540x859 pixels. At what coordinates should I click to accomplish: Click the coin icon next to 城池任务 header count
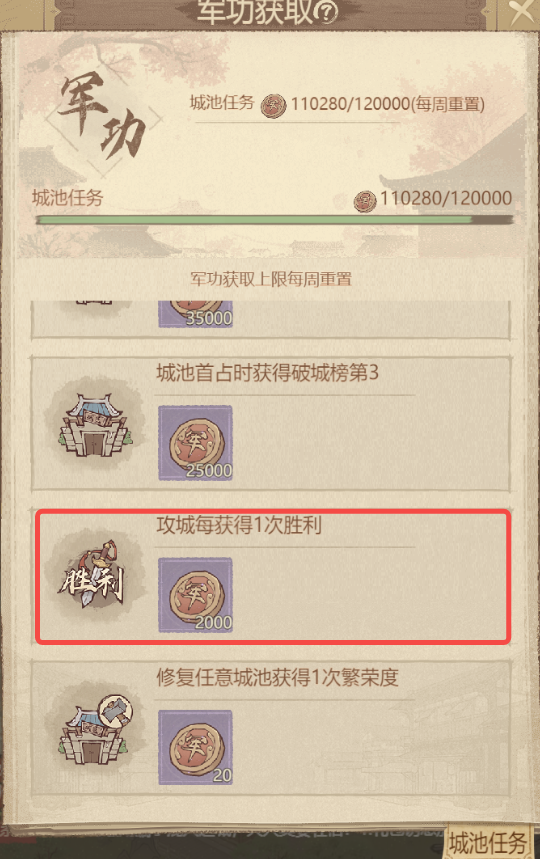[273, 106]
